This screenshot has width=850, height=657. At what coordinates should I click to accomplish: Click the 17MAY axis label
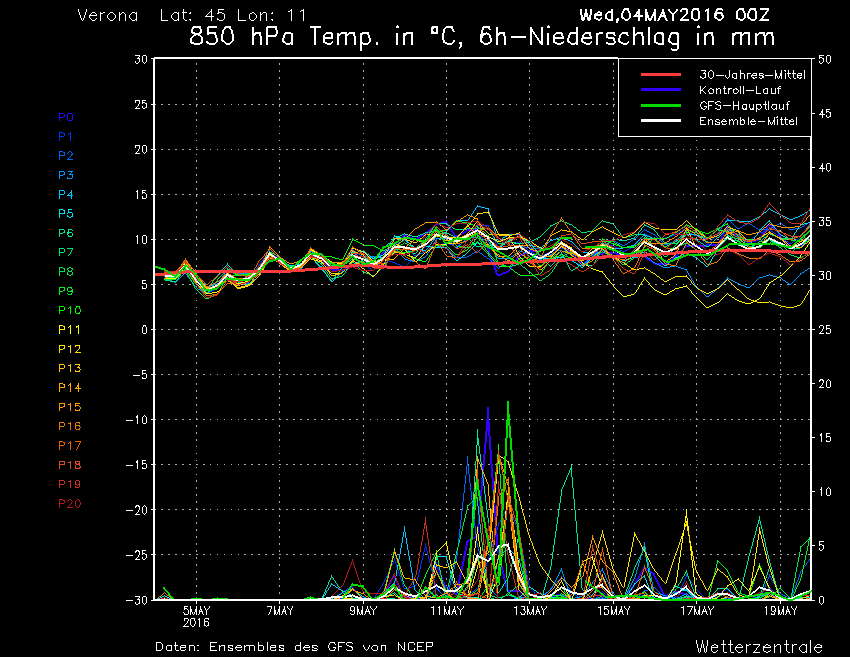pos(697,611)
